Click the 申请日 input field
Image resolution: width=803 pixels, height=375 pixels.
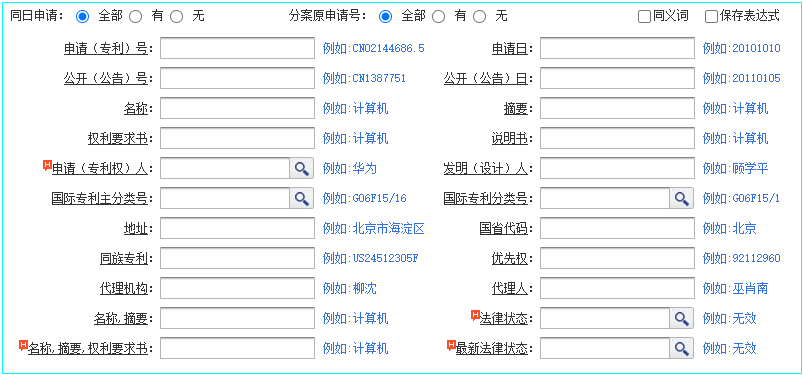coord(617,48)
